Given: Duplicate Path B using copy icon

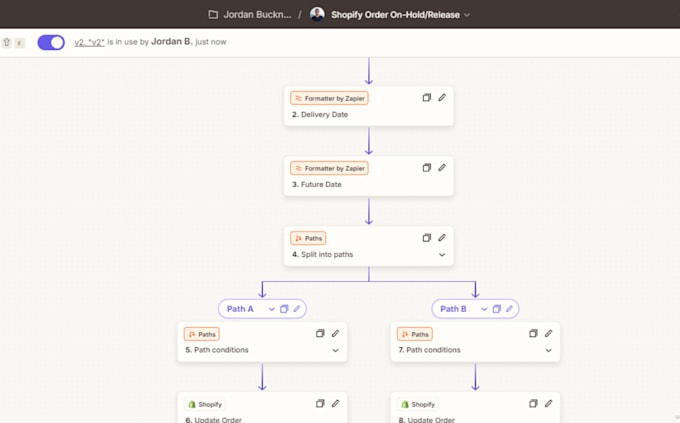Looking at the screenshot, I should click(x=497, y=309).
